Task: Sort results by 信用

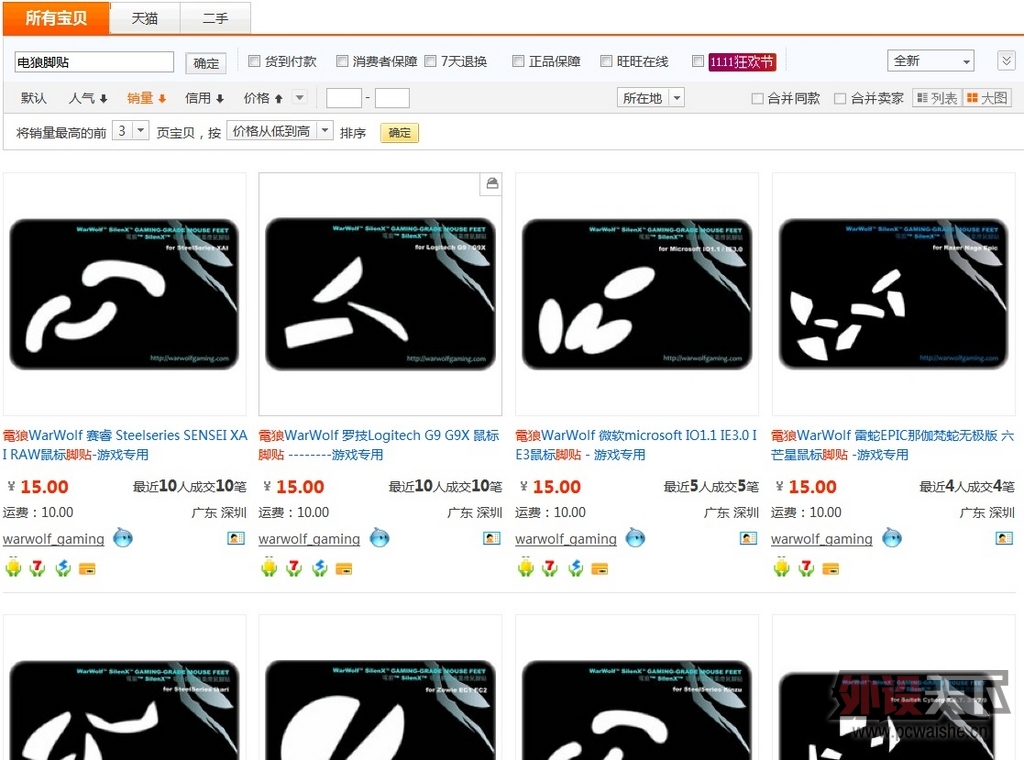Action: [204, 98]
